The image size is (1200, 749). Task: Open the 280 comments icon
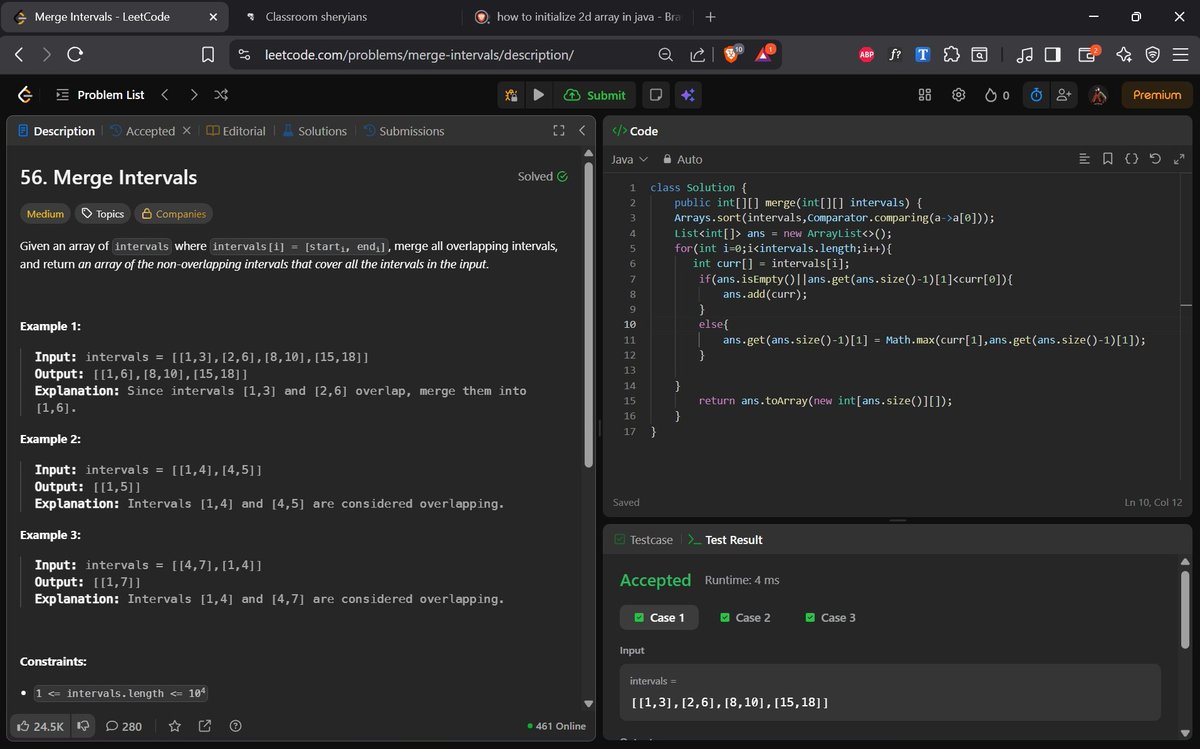coord(124,726)
